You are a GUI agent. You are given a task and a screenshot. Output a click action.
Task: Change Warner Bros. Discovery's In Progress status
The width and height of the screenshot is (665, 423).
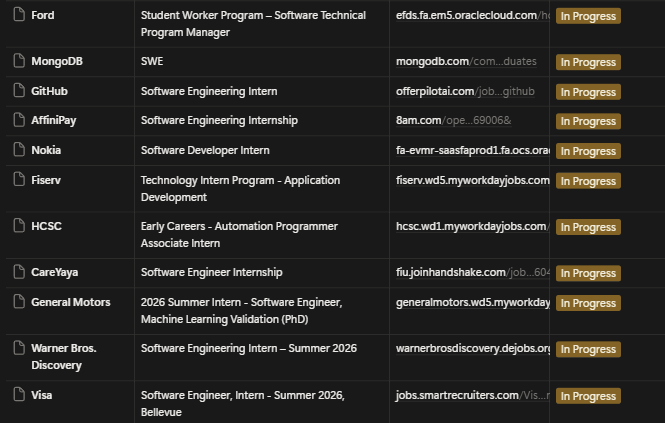588,349
